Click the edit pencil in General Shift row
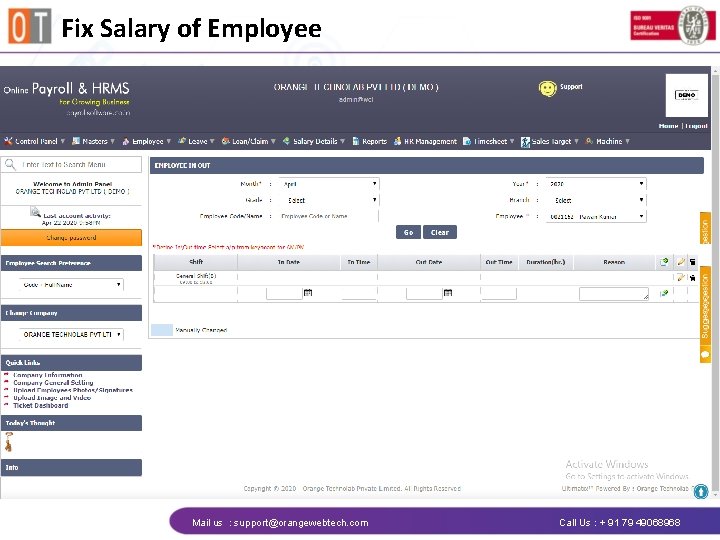 click(x=681, y=277)
